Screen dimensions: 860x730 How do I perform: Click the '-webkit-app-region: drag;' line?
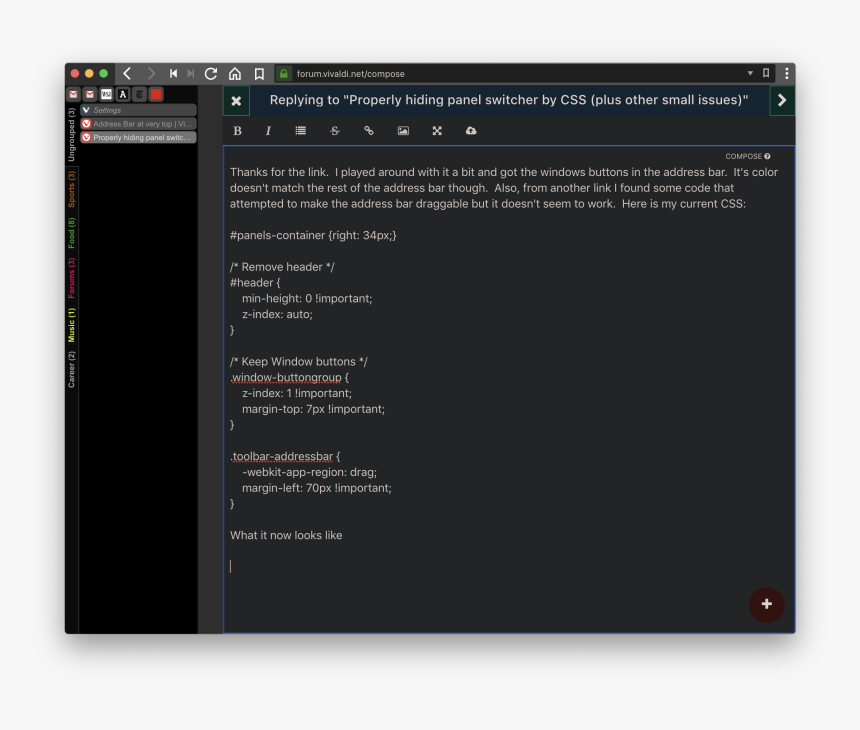pyautogui.click(x=309, y=472)
